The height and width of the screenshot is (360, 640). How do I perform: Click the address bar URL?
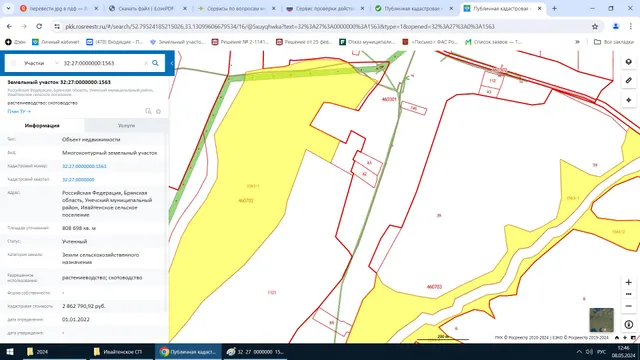tap(280, 27)
